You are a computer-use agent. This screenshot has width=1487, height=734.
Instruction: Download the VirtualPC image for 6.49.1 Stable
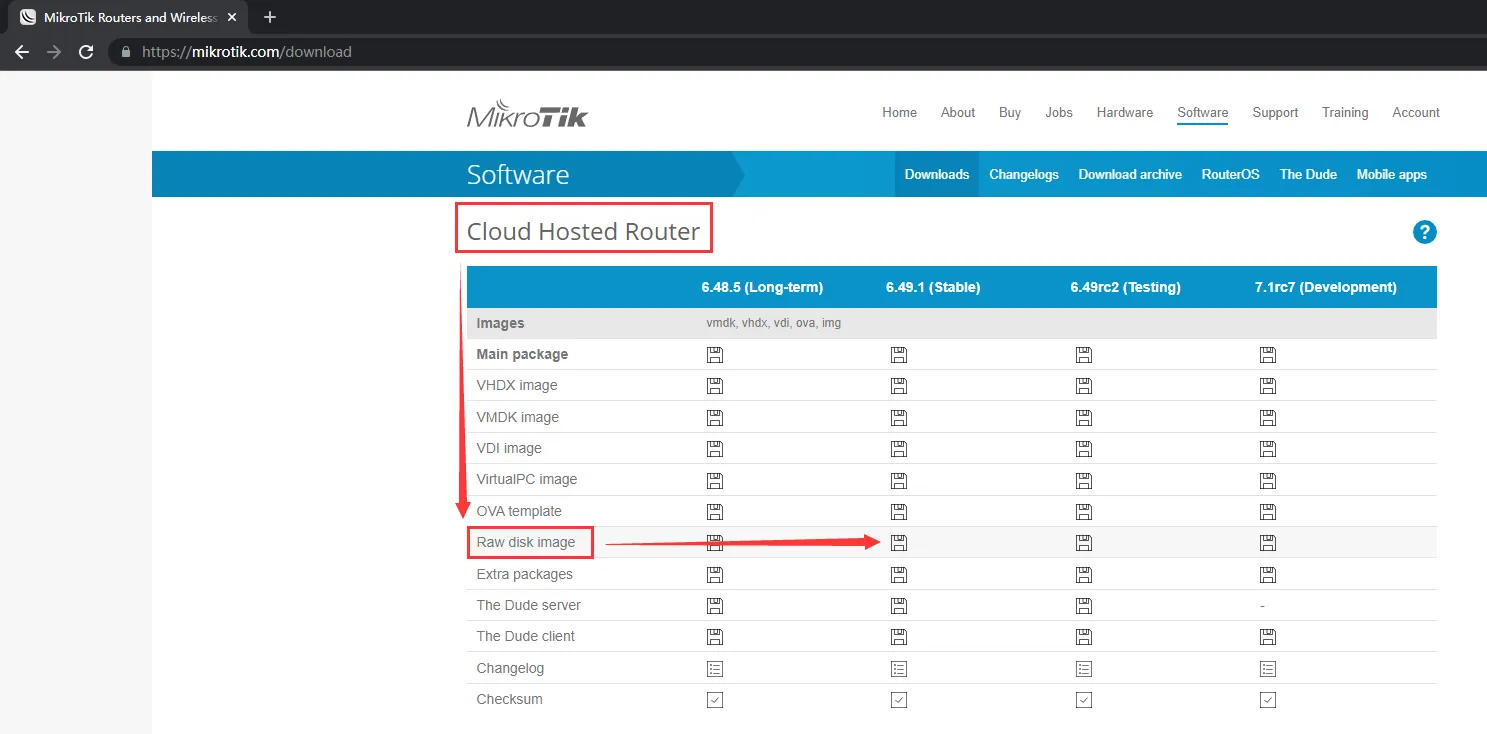(898, 480)
